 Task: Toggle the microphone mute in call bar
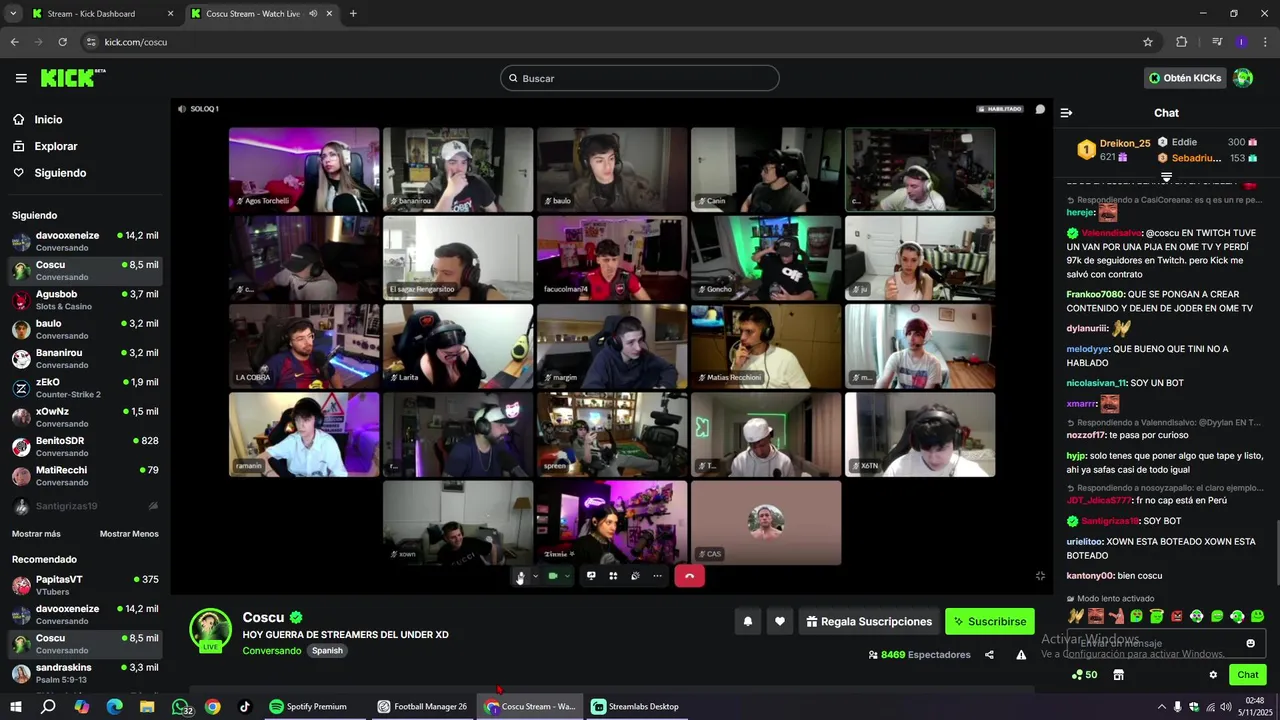point(520,576)
